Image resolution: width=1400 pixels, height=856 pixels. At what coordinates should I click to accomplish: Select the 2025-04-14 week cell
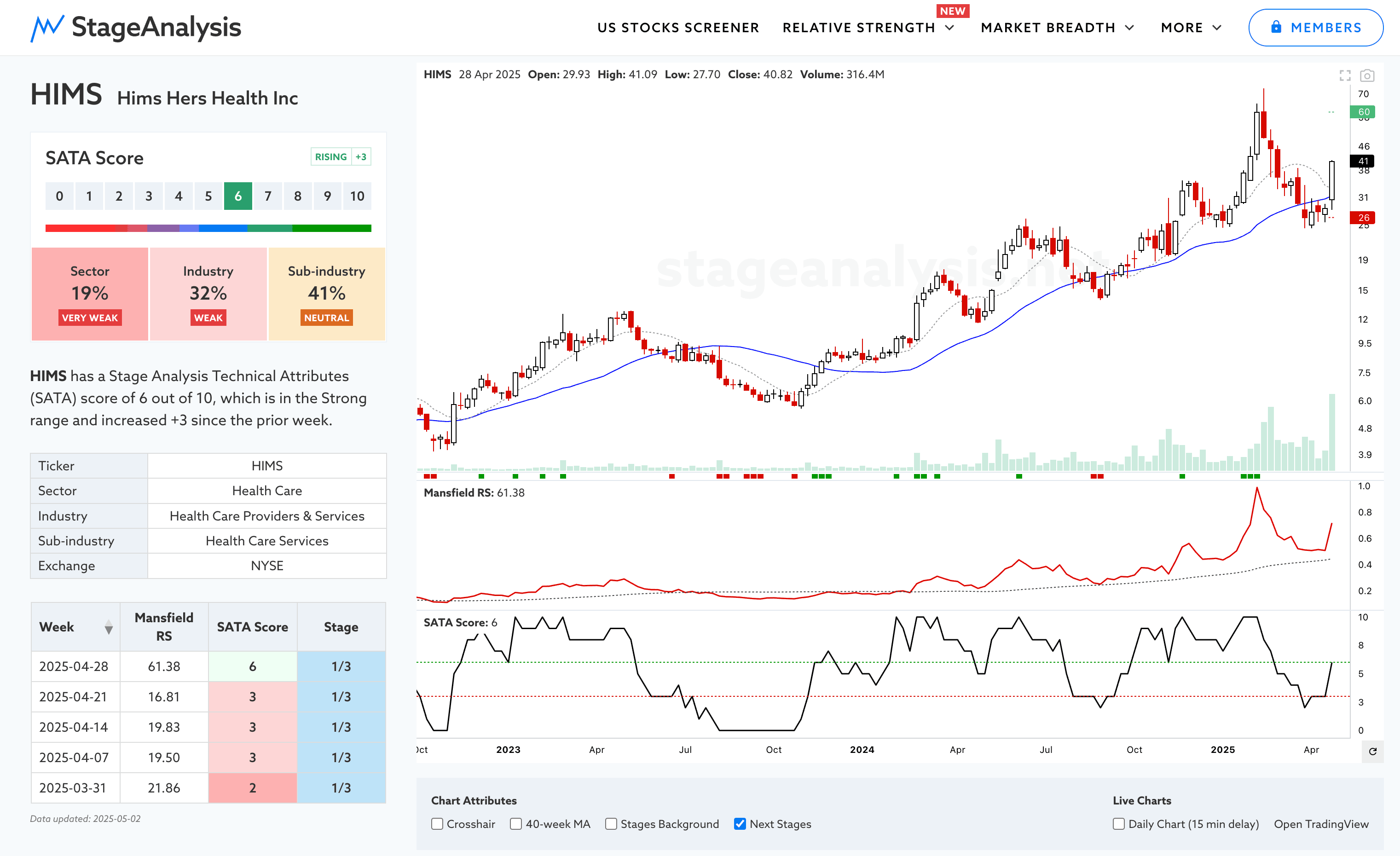(75, 727)
